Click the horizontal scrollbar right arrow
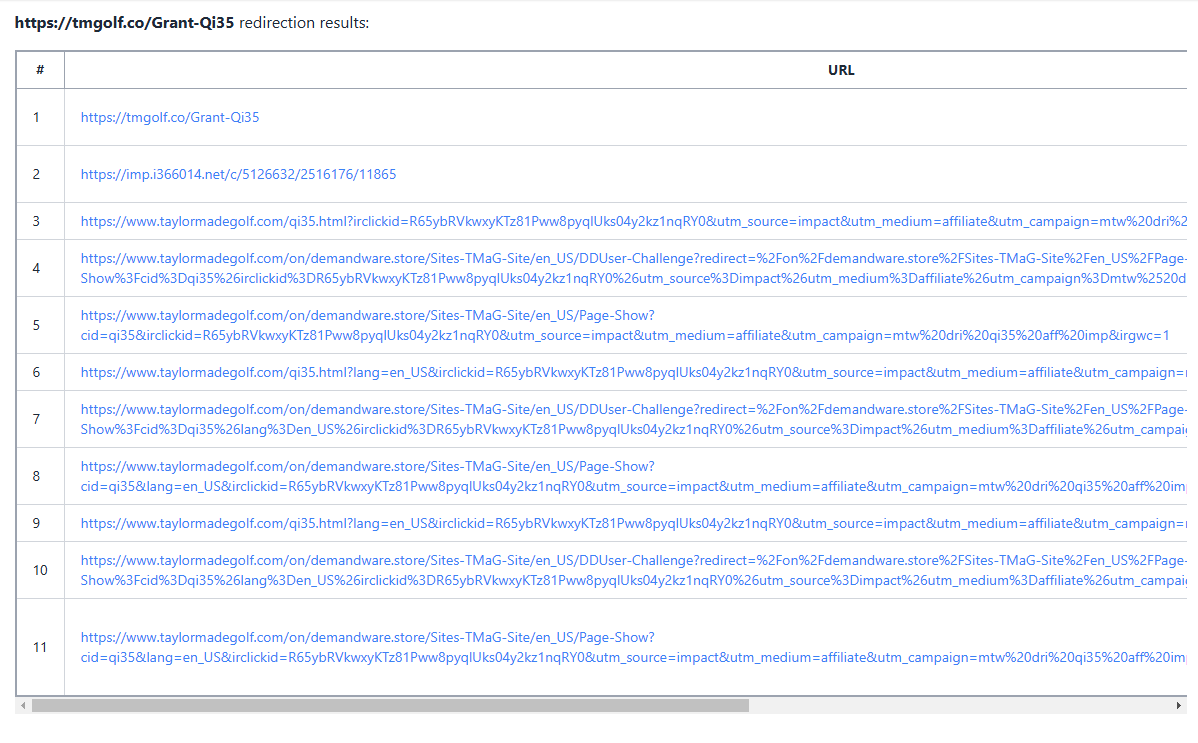The height and width of the screenshot is (743, 1198). 1179,706
